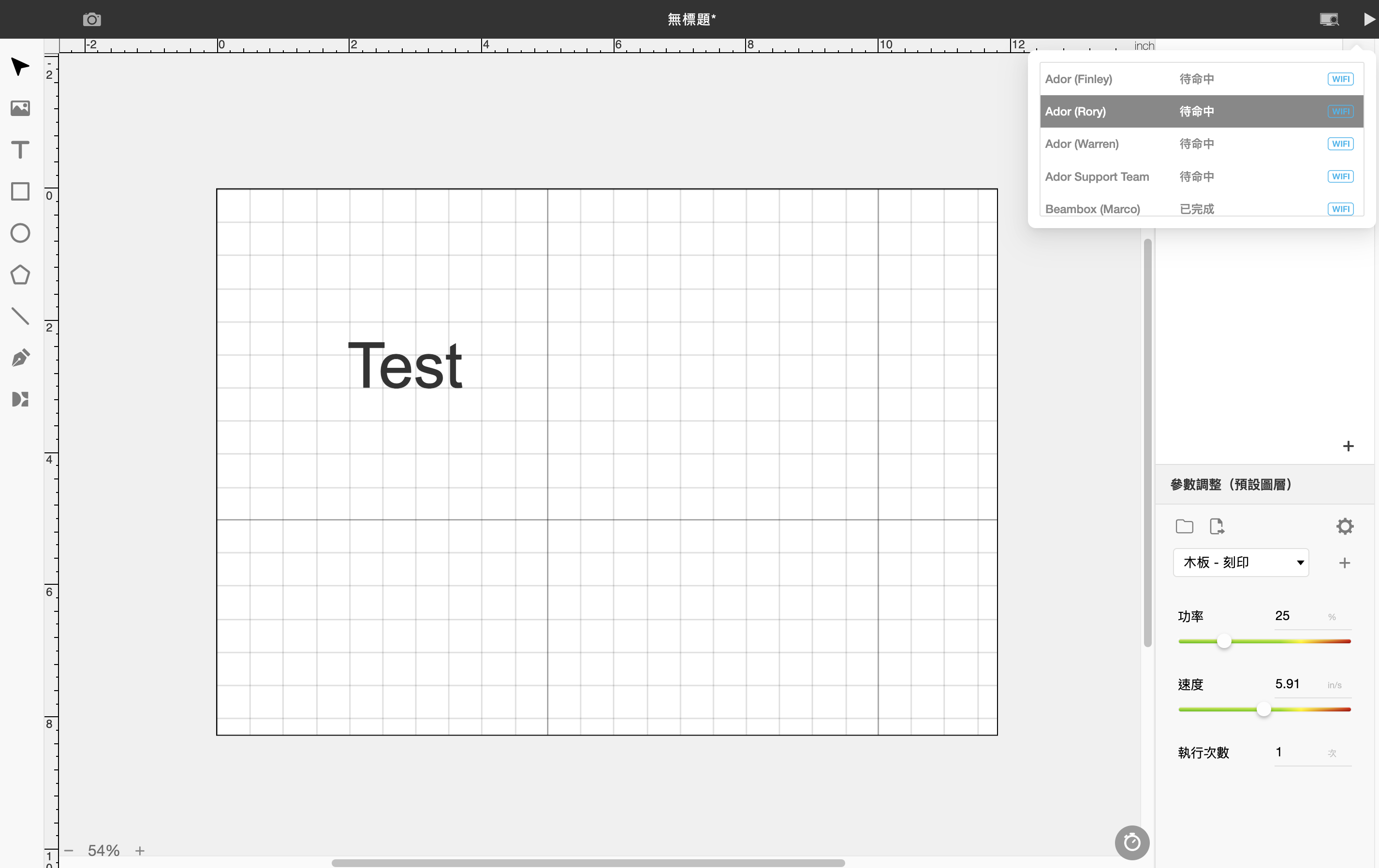Click the horizontal canvas scrollbar
Viewport: 1379px width, 868px height.
(588, 862)
